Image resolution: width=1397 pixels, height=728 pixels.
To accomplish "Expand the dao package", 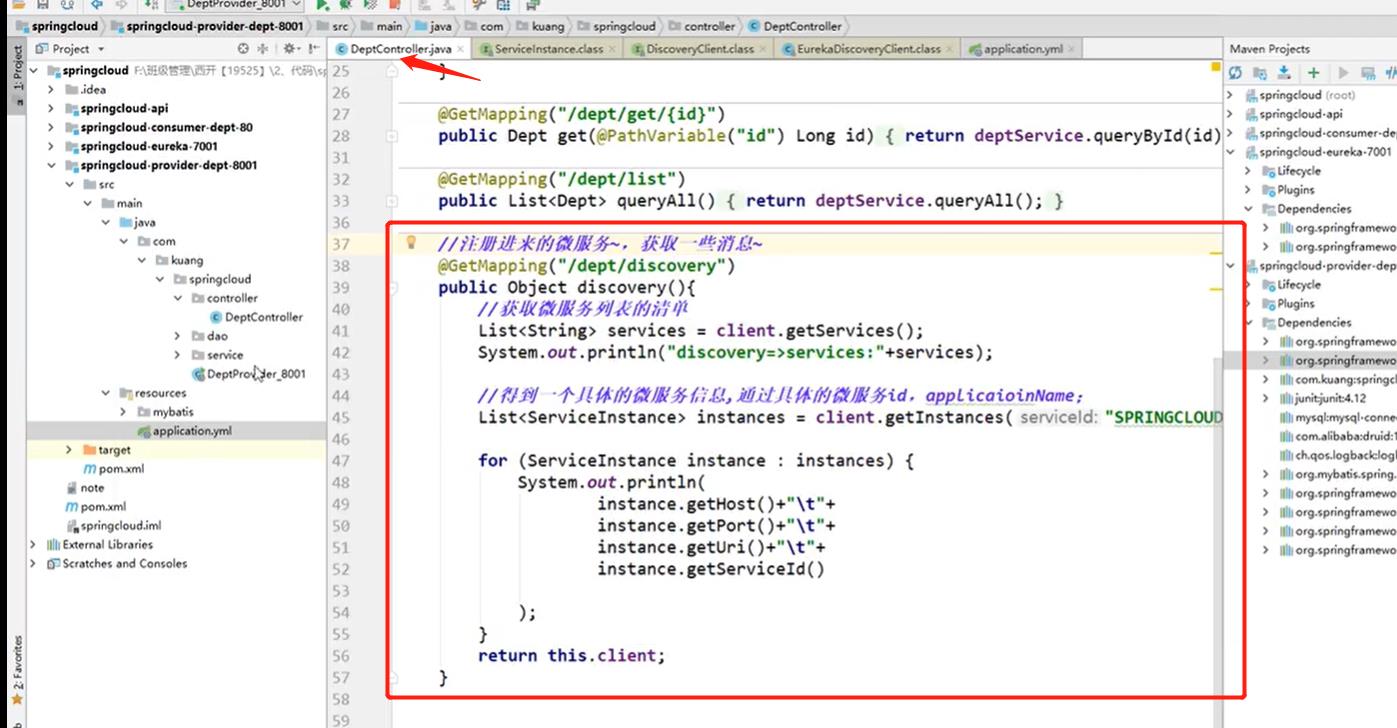I will tap(177, 336).
